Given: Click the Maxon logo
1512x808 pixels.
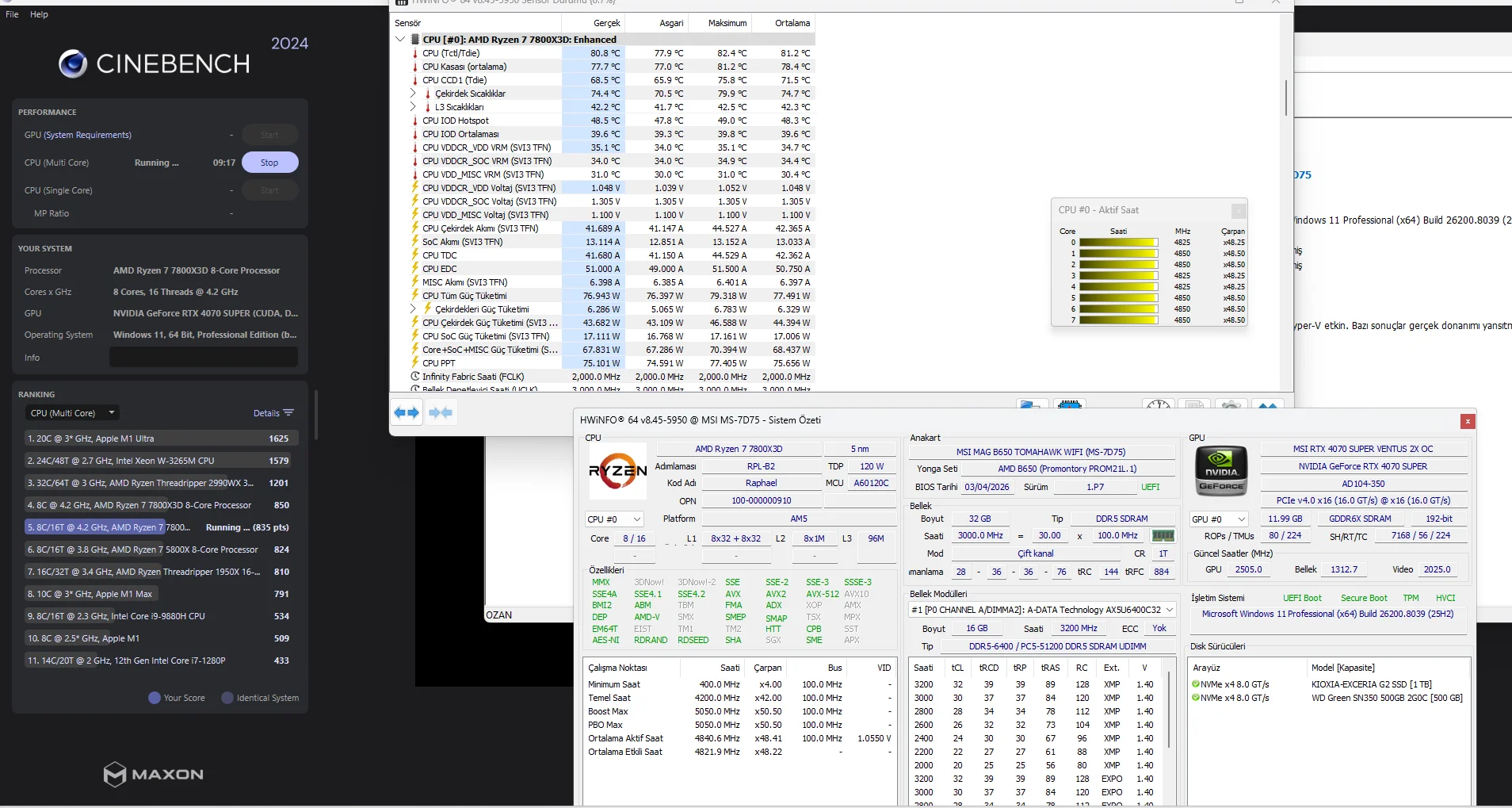Looking at the screenshot, I should click(x=154, y=774).
